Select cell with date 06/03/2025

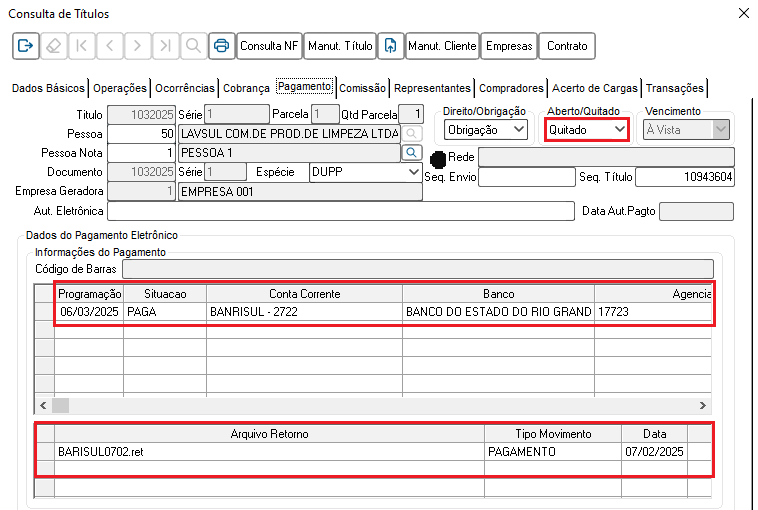coord(89,312)
